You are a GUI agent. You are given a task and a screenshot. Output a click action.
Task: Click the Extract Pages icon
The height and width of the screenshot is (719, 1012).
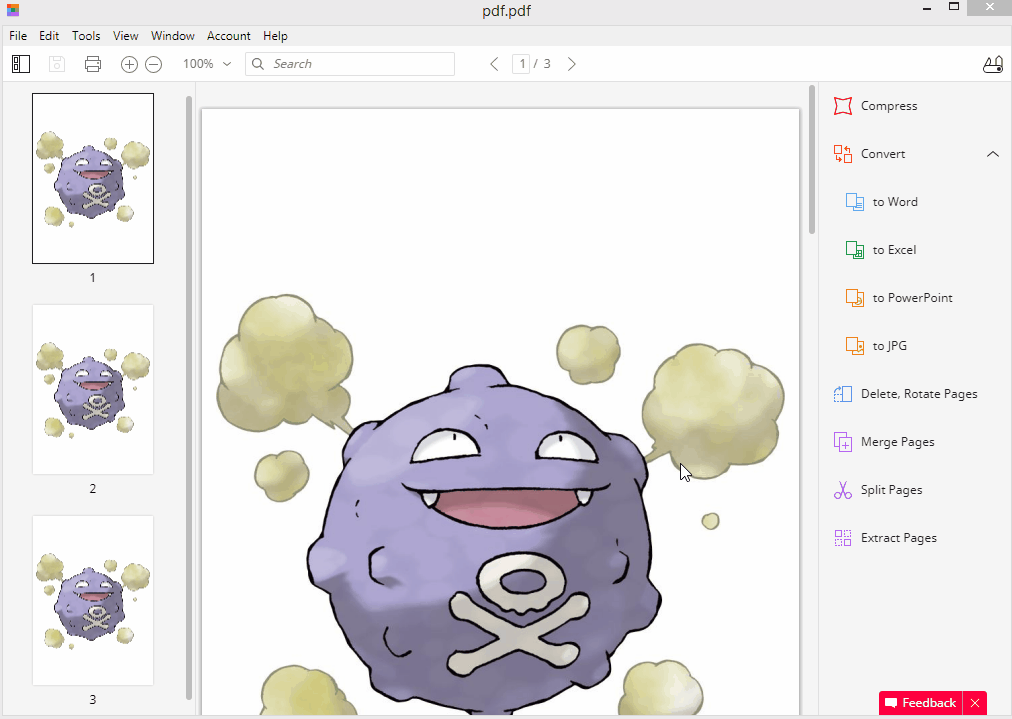[843, 538]
